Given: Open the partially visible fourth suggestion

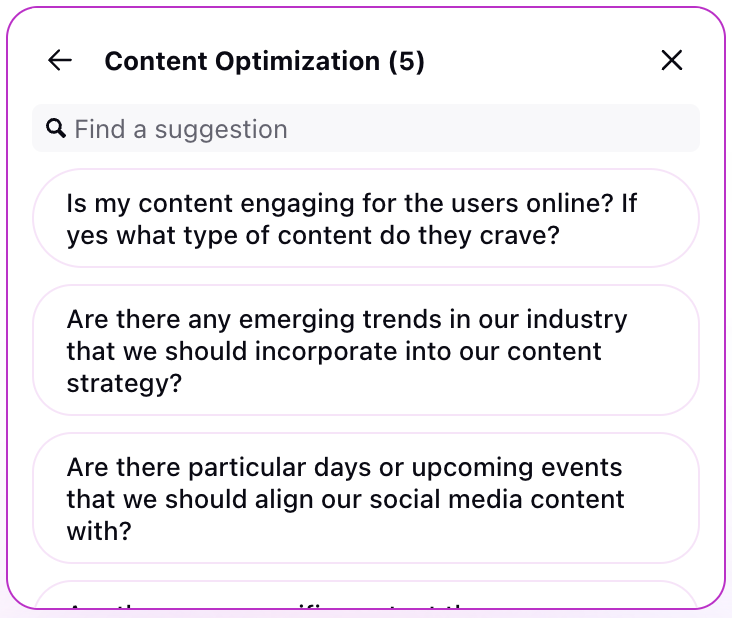Looking at the screenshot, I should 366,595.
